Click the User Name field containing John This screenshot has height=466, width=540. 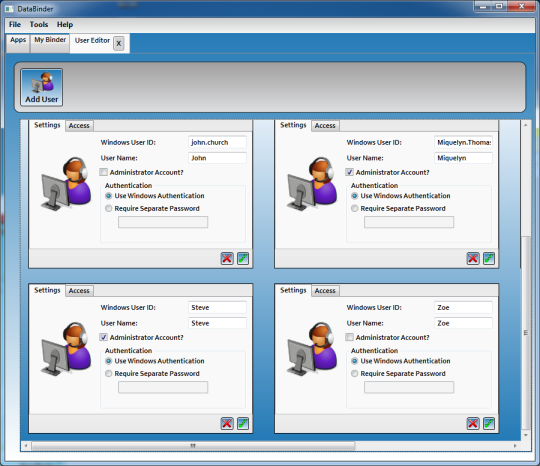pos(217,158)
